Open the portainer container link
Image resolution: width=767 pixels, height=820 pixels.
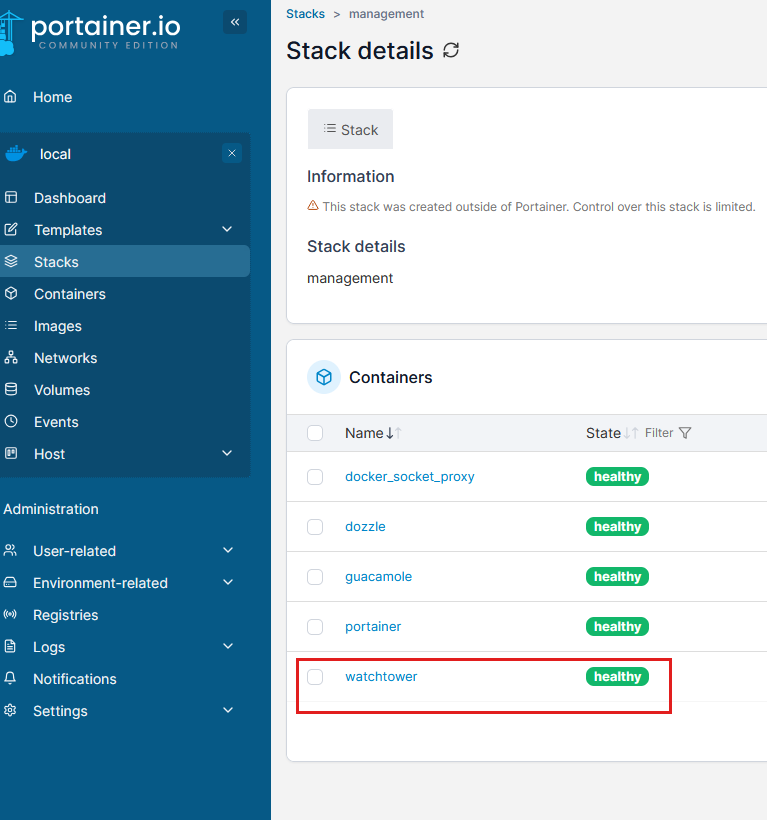pyautogui.click(x=373, y=627)
